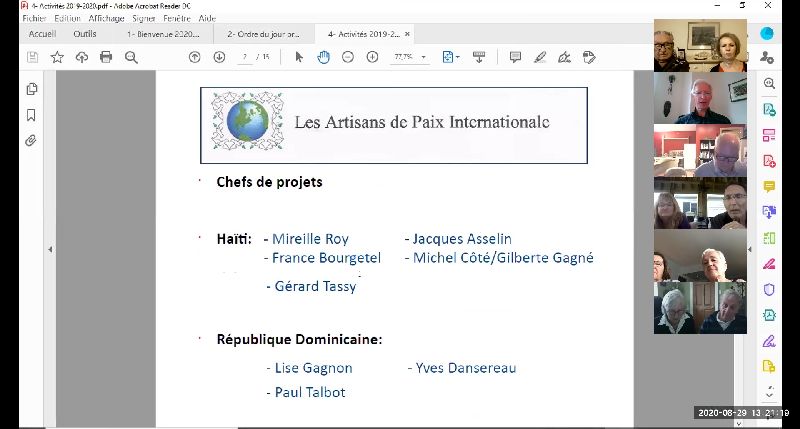Open the Compress PDF tool
The image size is (800, 429).
click(x=769, y=315)
